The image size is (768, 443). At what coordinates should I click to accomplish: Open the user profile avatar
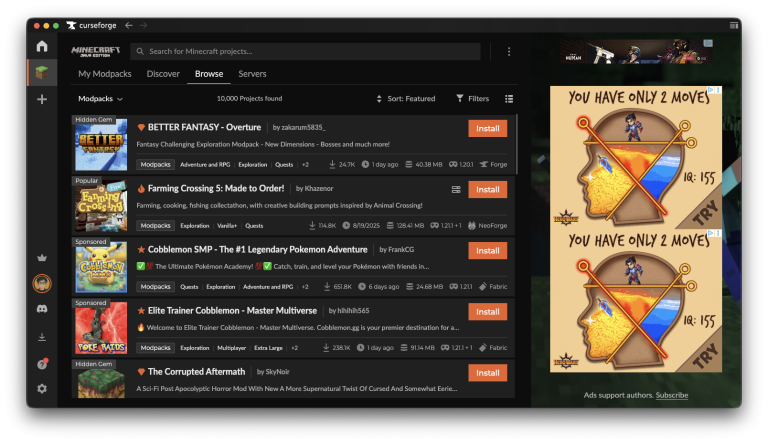[x=42, y=283]
